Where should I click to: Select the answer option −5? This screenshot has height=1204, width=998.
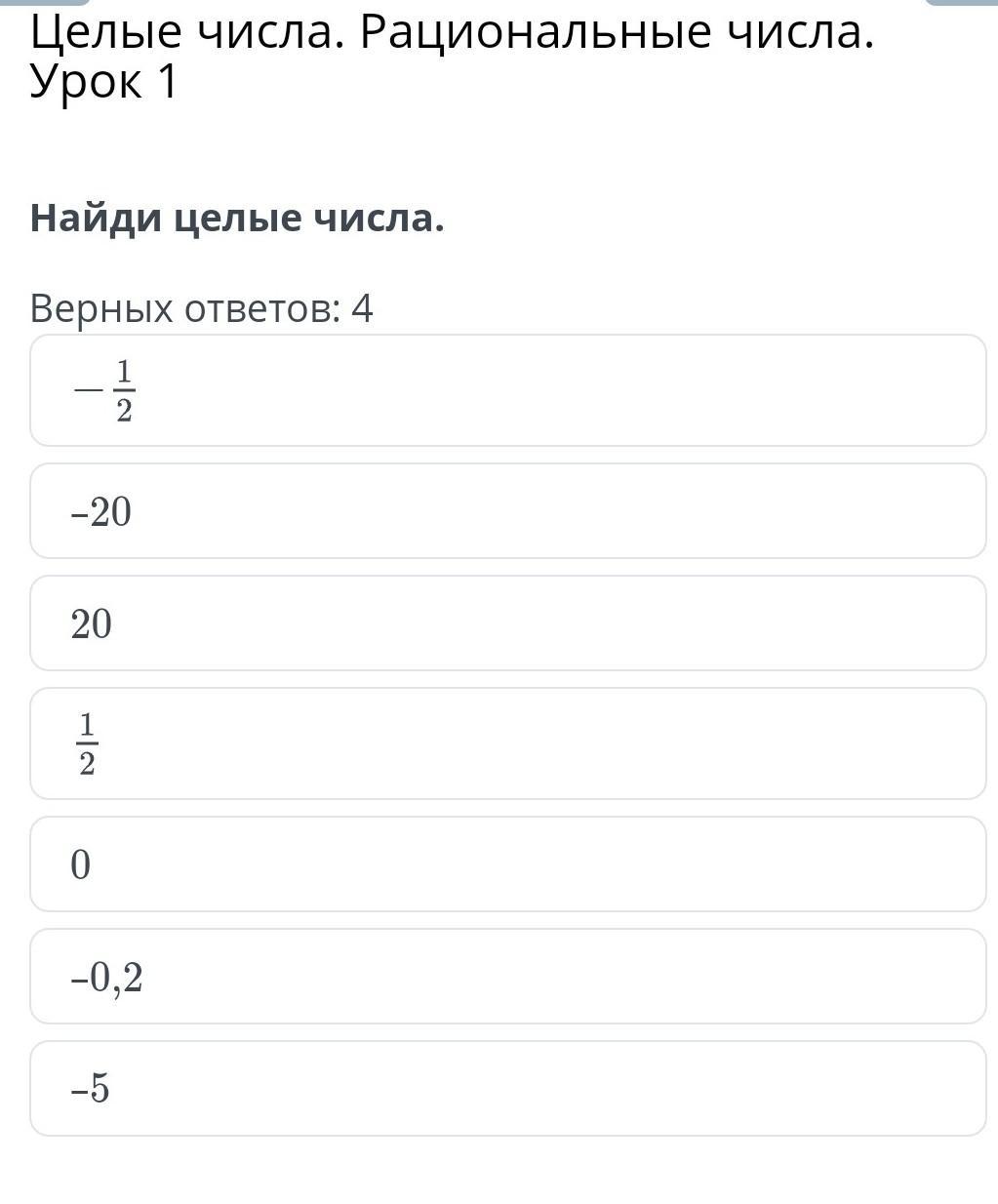(x=507, y=1089)
